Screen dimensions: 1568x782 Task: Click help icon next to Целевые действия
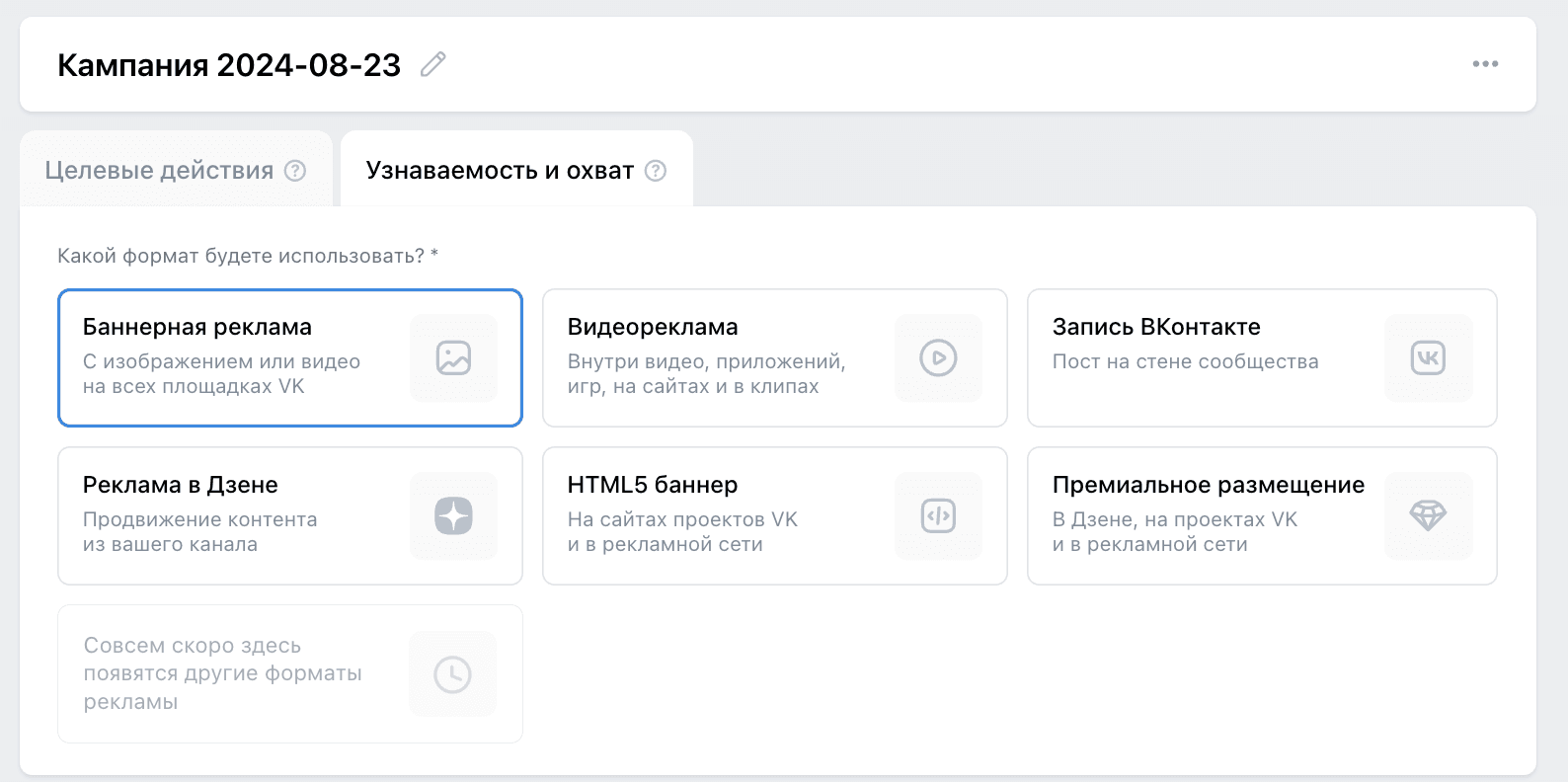coord(295,171)
